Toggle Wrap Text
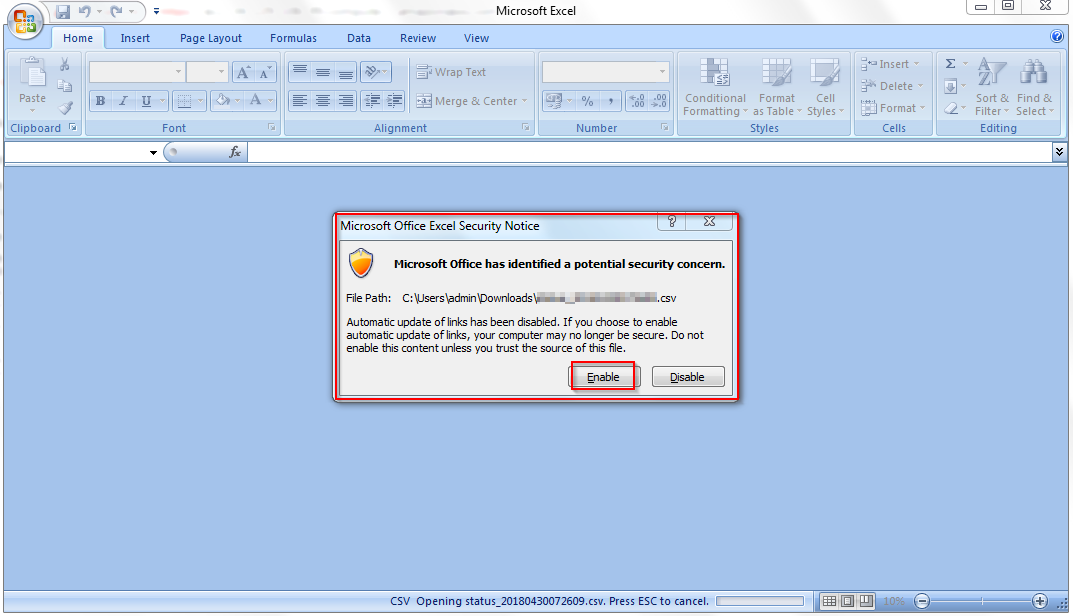 pyautogui.click(x=451, y=72)
